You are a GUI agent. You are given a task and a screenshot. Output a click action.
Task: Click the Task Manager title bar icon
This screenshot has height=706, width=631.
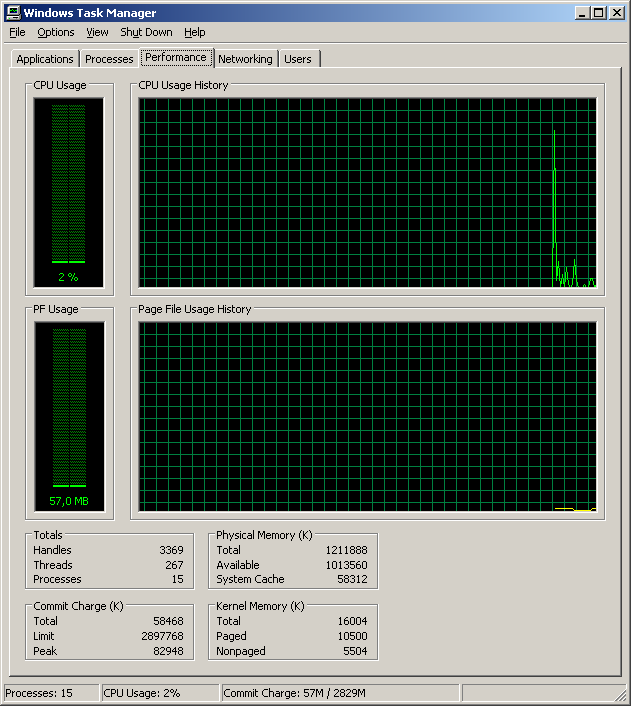(x=14, y=12)
